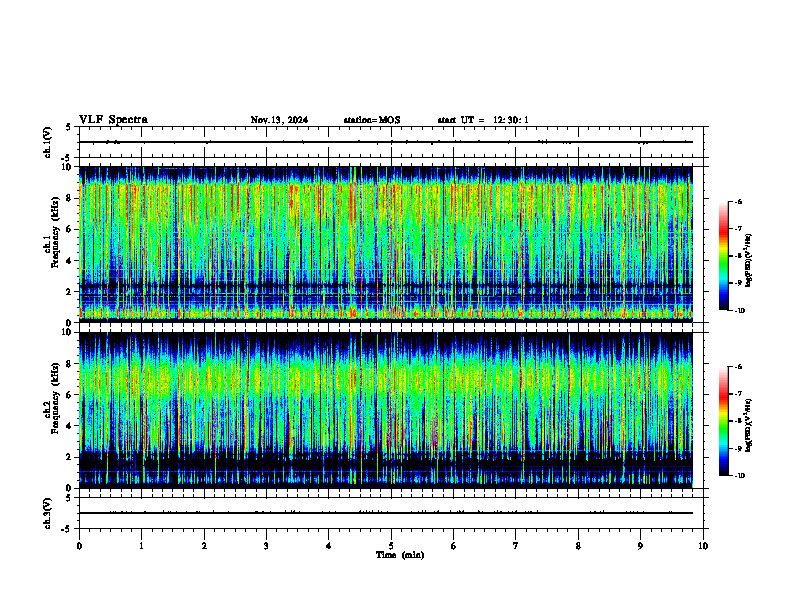
Task: Click the time-axis tick label '5'
Action: (391, 546)
